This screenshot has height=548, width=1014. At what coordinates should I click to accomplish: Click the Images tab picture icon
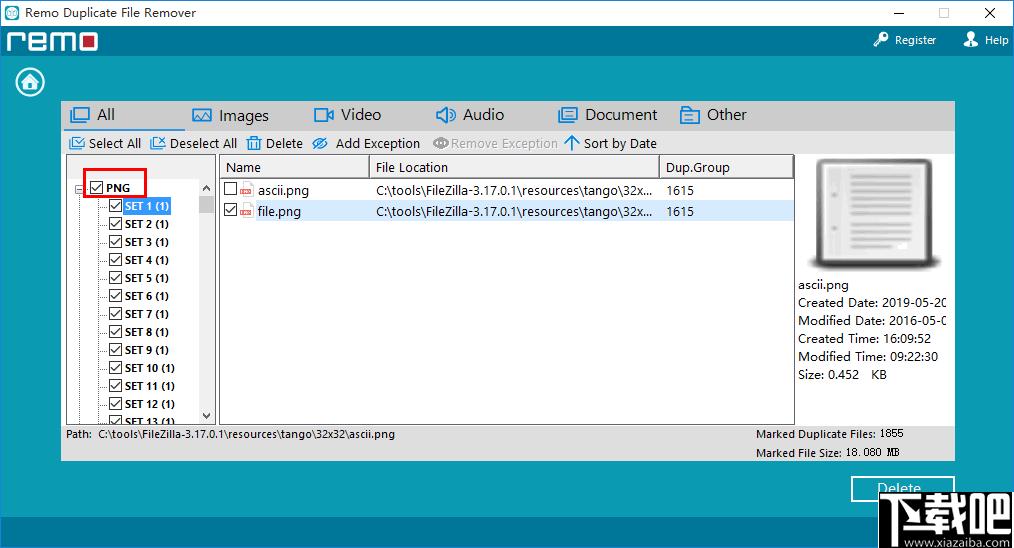pos(202,116)
